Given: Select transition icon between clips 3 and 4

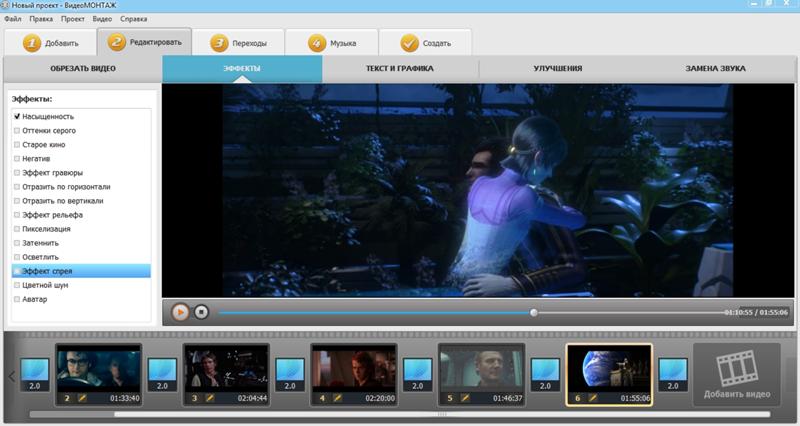Looking at the screenshot, I should (x=290, y=374).
